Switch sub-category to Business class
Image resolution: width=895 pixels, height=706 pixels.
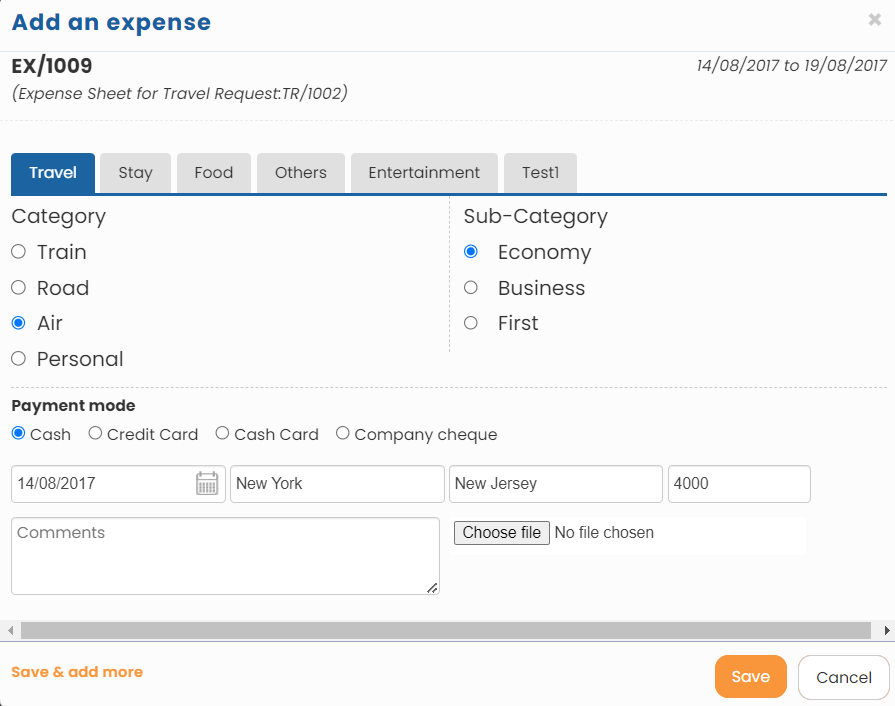471,287
